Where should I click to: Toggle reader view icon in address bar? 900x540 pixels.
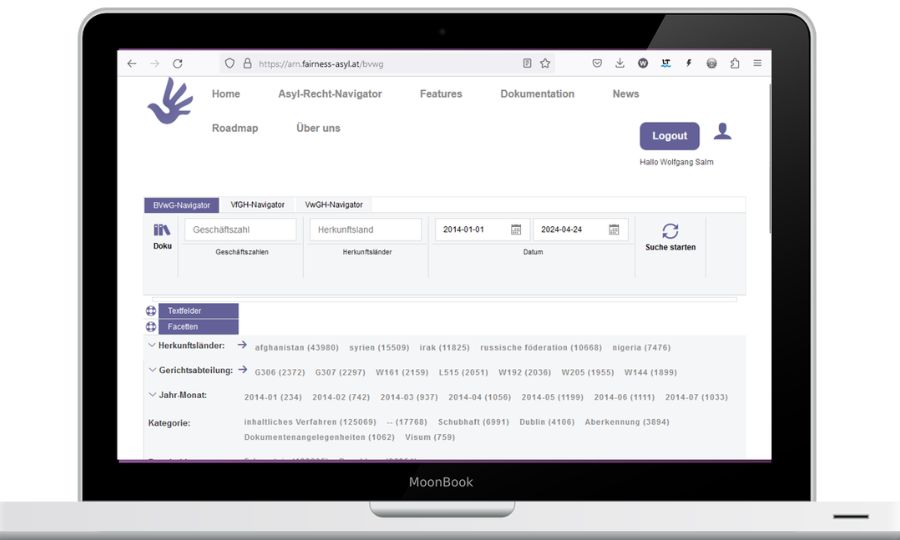click(x=527, y=63)
